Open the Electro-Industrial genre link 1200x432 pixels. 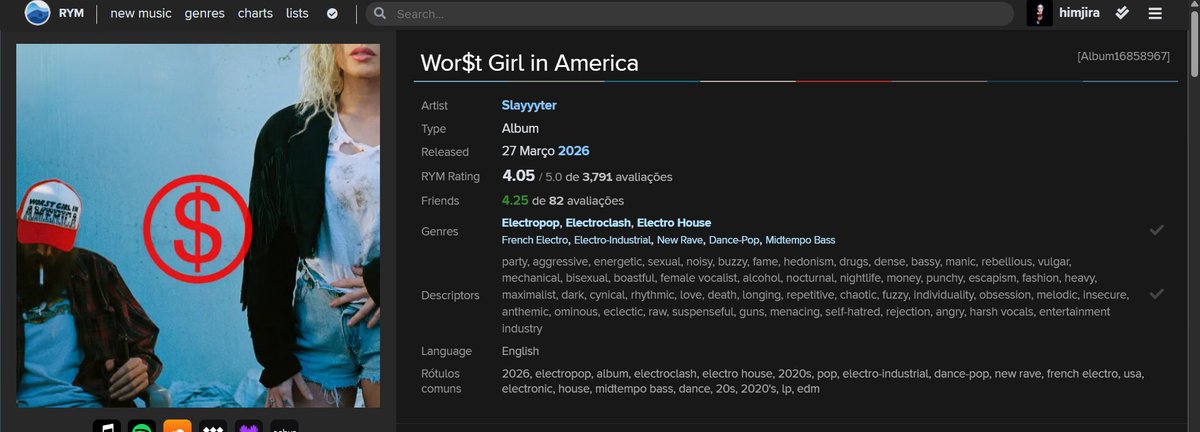click(612, 240)
